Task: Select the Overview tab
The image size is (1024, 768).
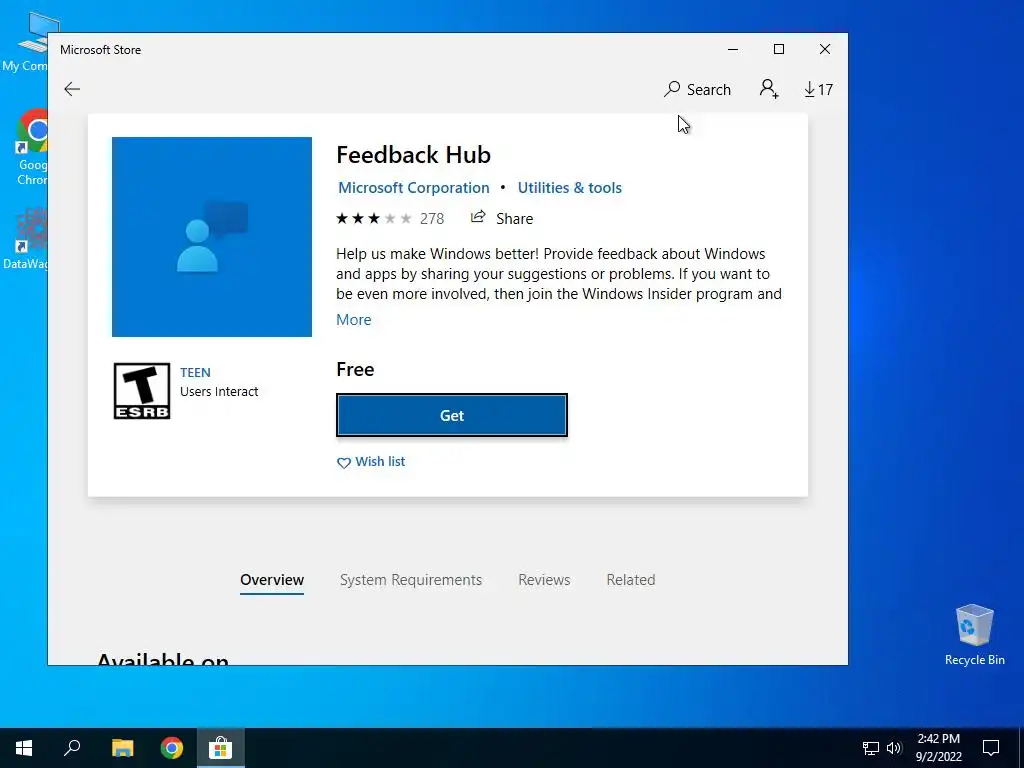Action: pos(272,580)
